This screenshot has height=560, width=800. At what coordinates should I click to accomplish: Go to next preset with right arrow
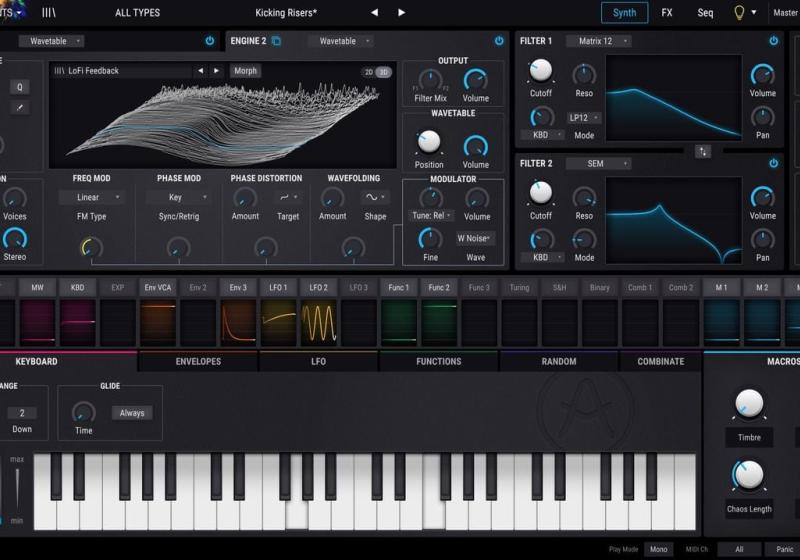coord(402,13)
